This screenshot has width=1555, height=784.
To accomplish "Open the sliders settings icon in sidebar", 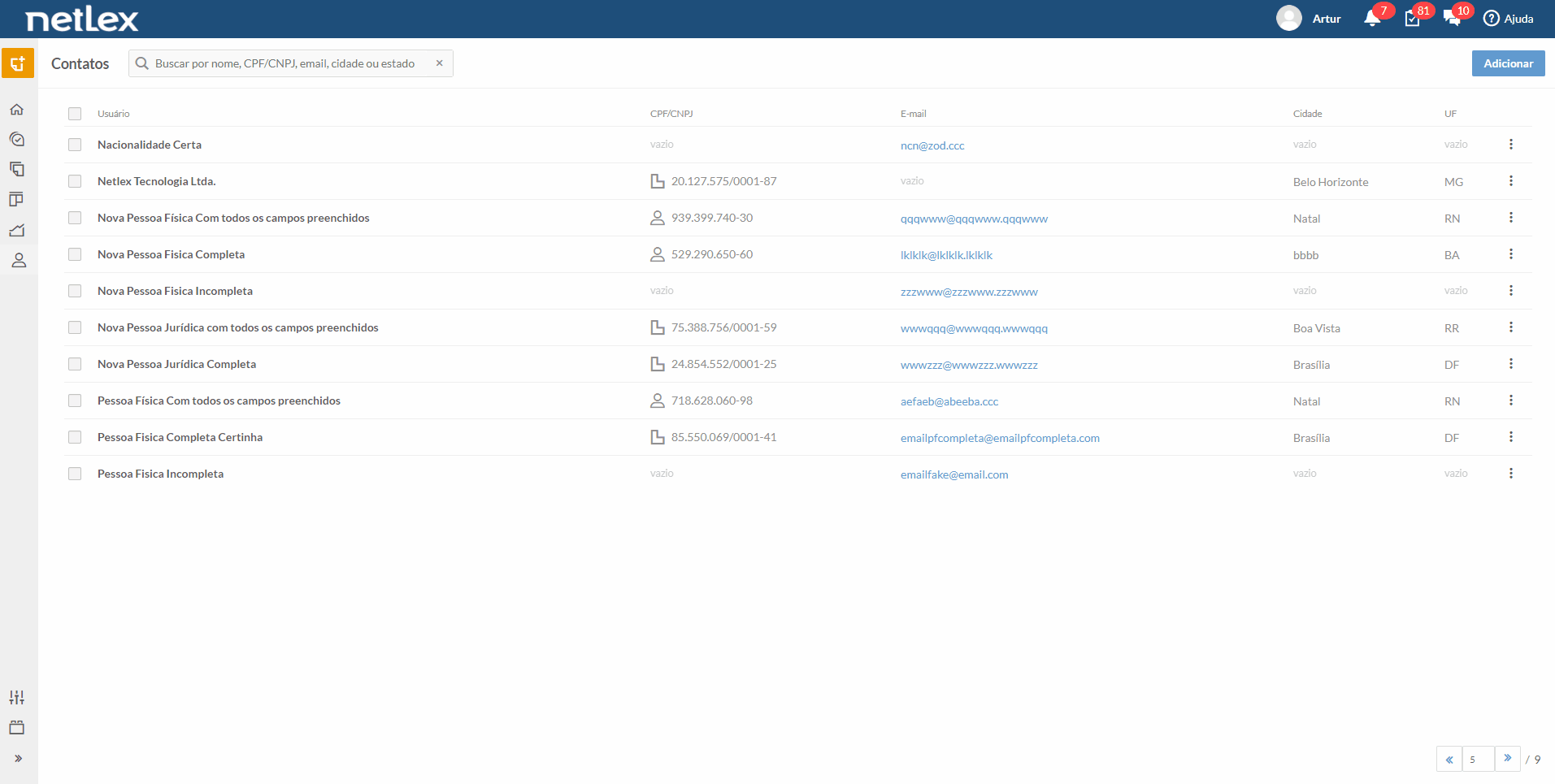I will click(x=17, y=697).
